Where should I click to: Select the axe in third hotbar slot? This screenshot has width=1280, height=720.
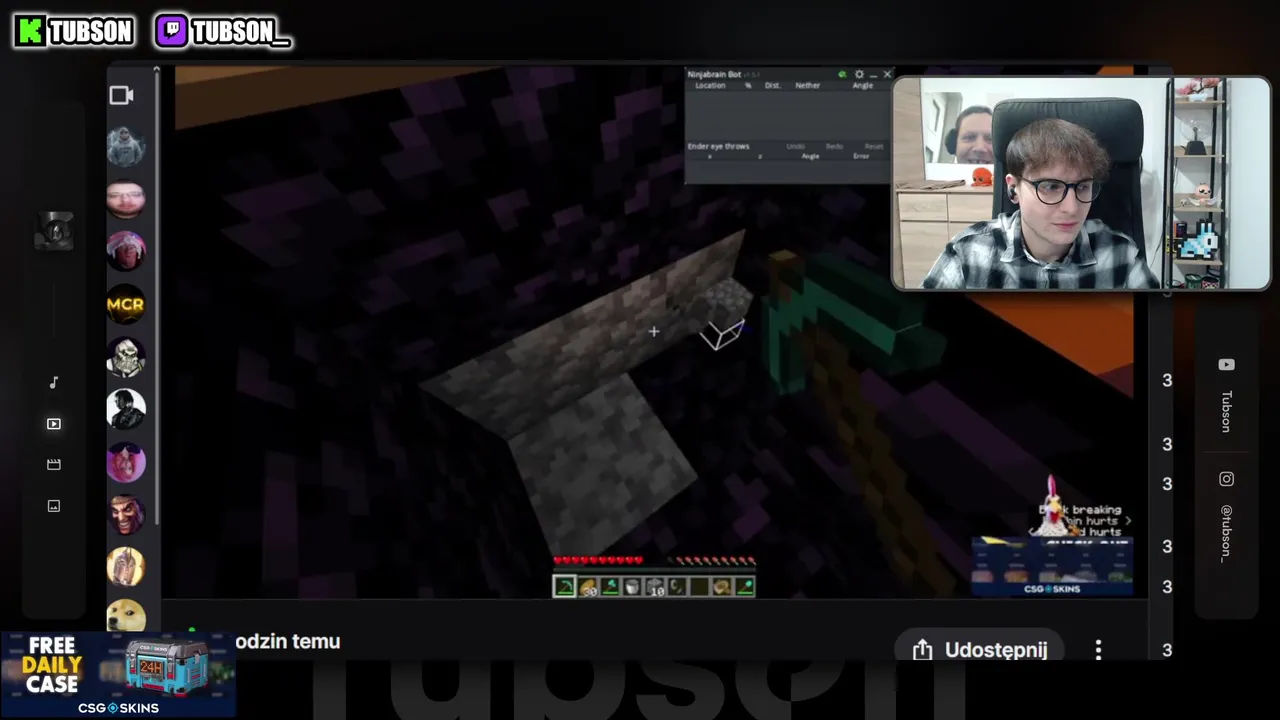point(610,587)
